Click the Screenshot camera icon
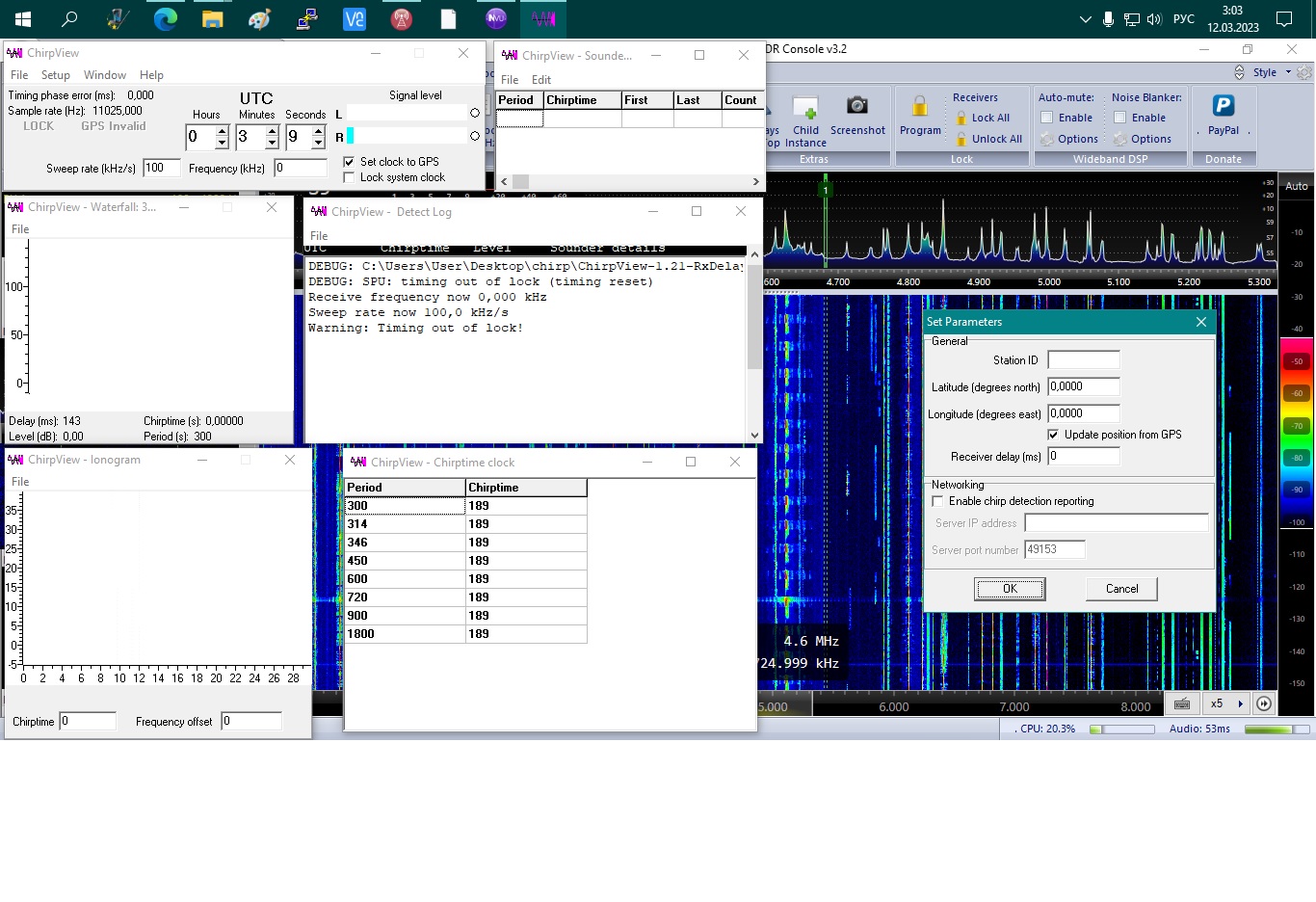The height and width of the screenshot is (902, 1316). tap(856, 106)
